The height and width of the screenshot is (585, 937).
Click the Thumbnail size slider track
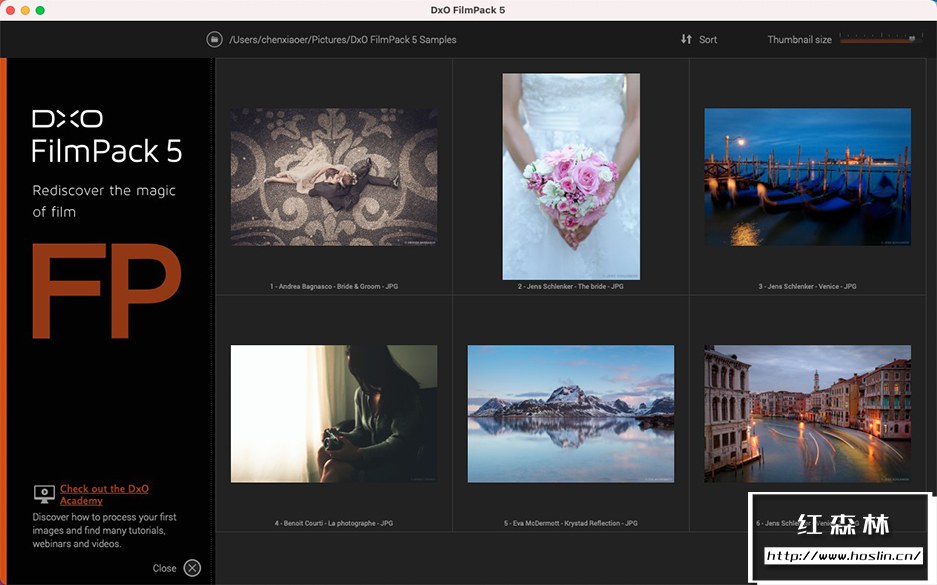tap(877, 40)
